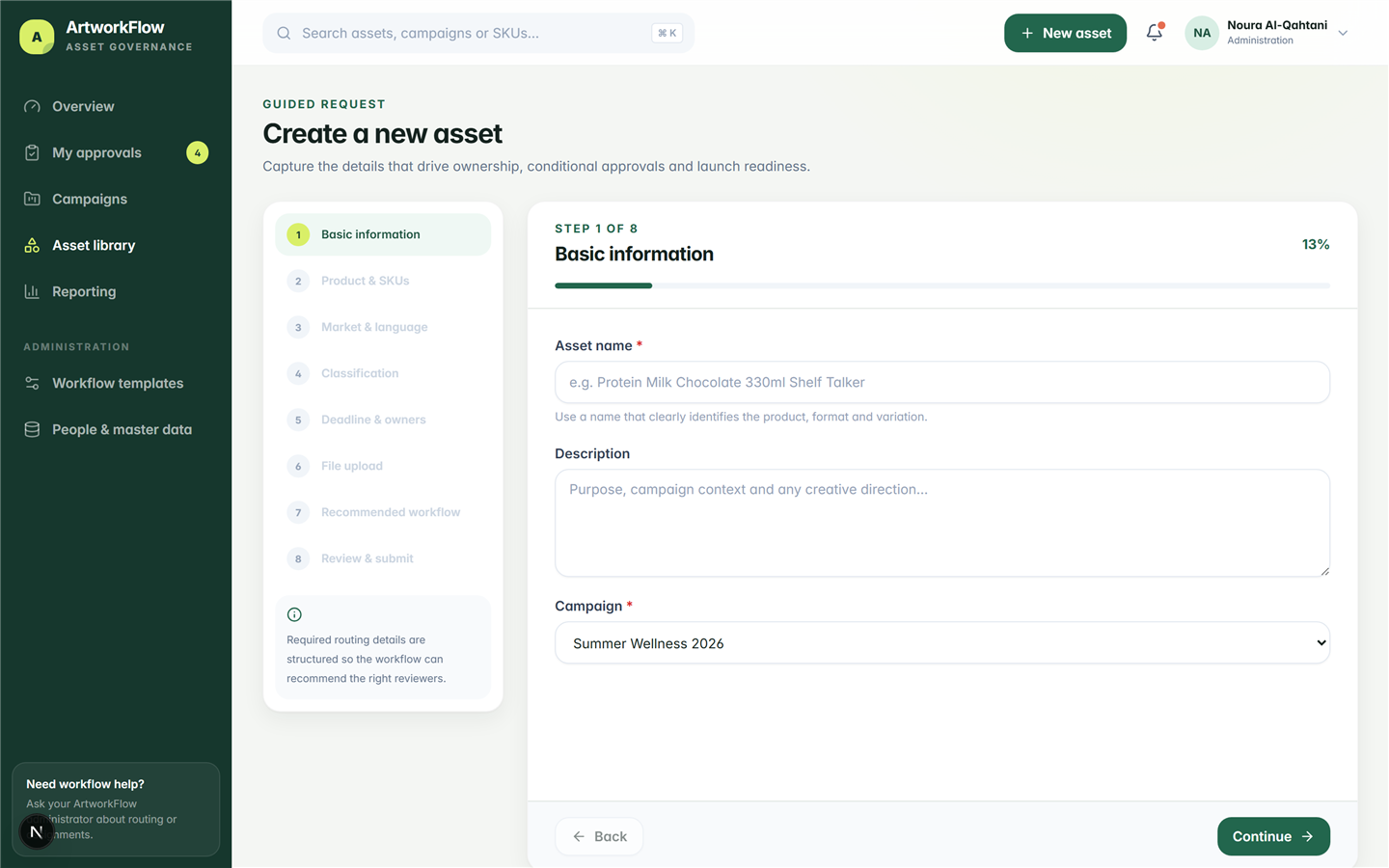Click the step progress bar
The height and width of the screenshot is (868, 1389).
point(942,285)
